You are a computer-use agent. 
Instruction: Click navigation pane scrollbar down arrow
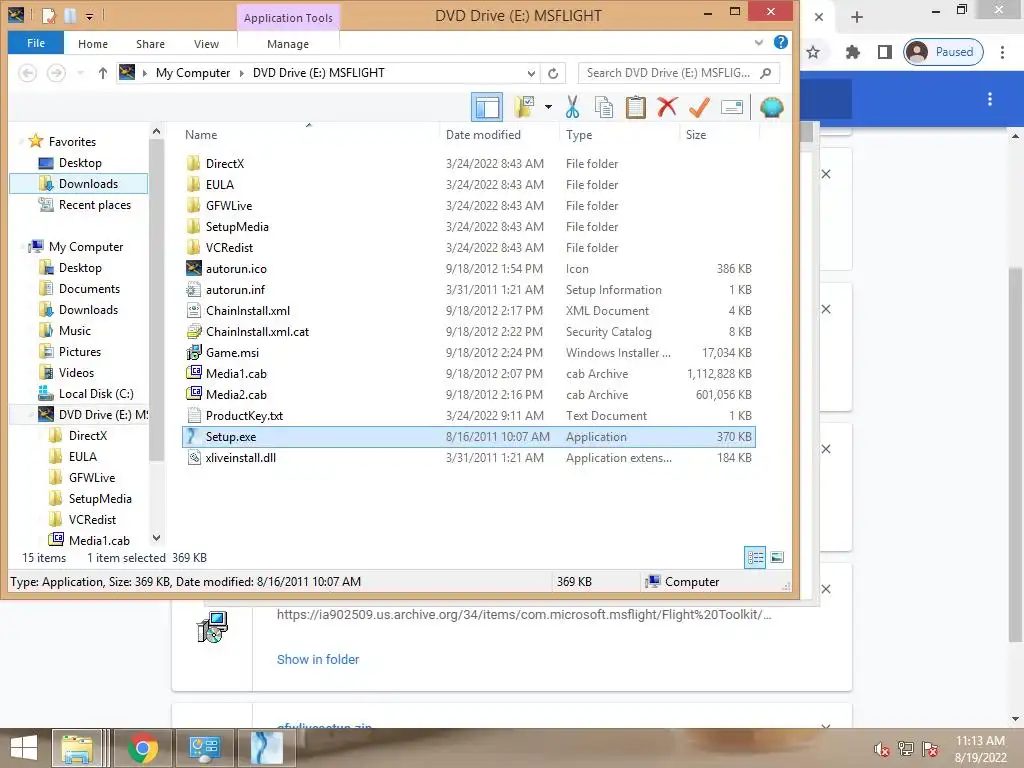pos(156,538)
